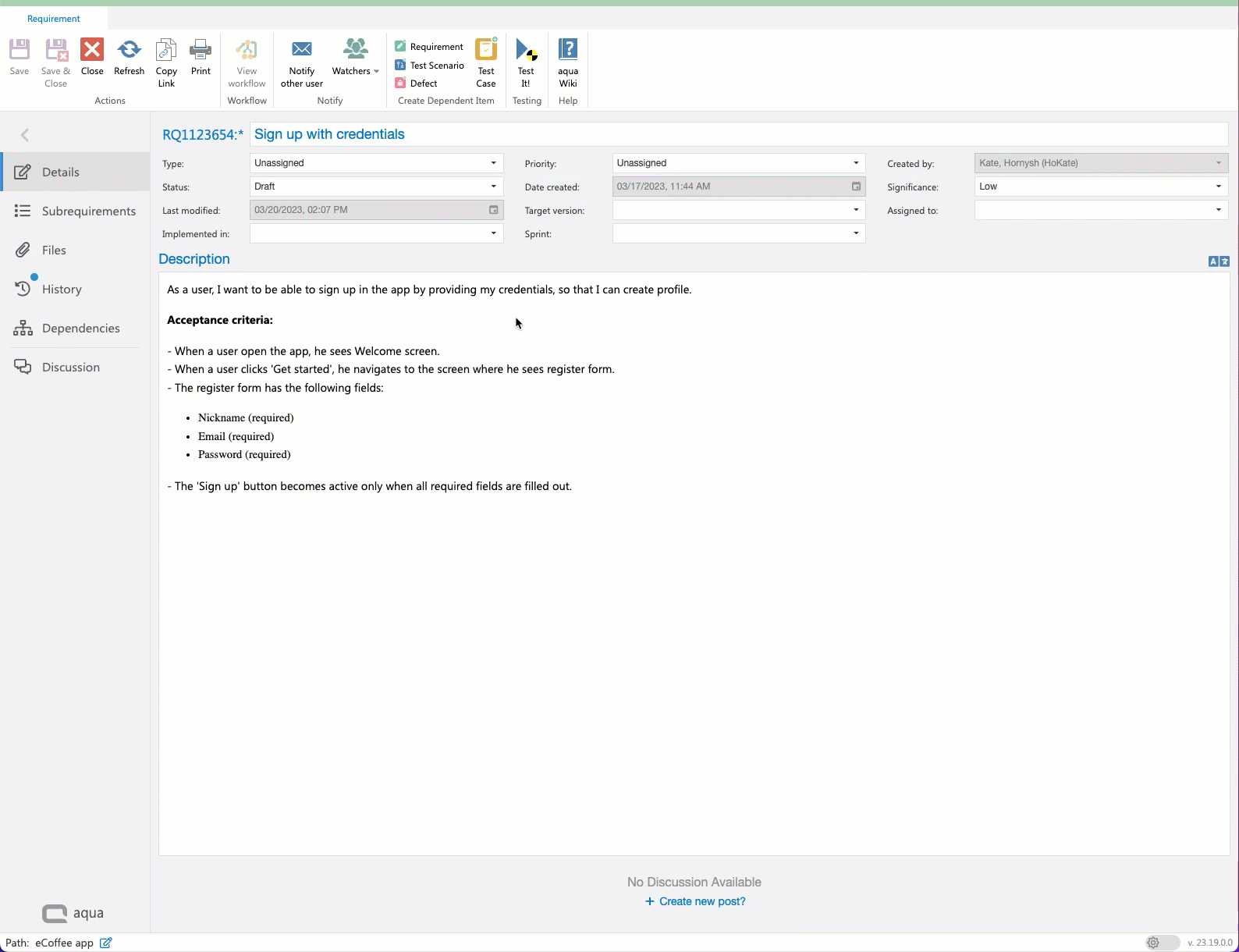1239x952 pixels.
Task: Create dependent Test Scenario
Action: click(x=429, y=66)
